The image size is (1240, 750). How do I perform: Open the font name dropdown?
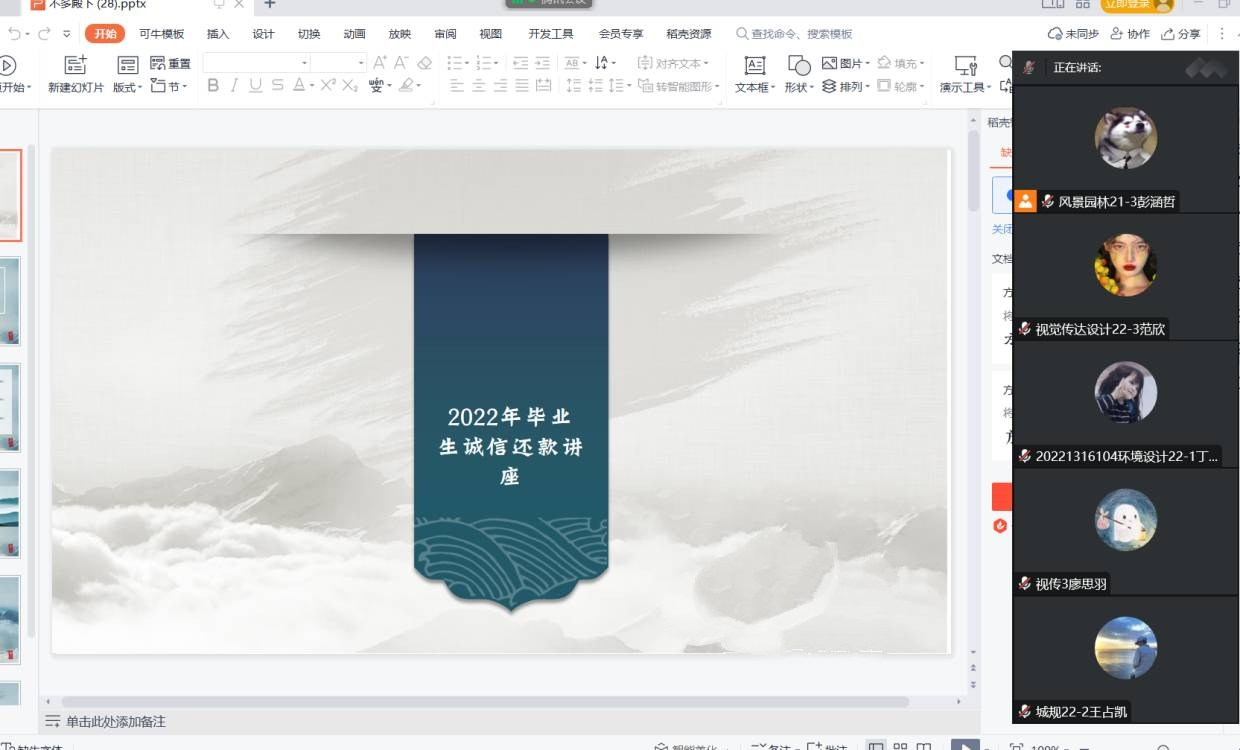point(255,63)
